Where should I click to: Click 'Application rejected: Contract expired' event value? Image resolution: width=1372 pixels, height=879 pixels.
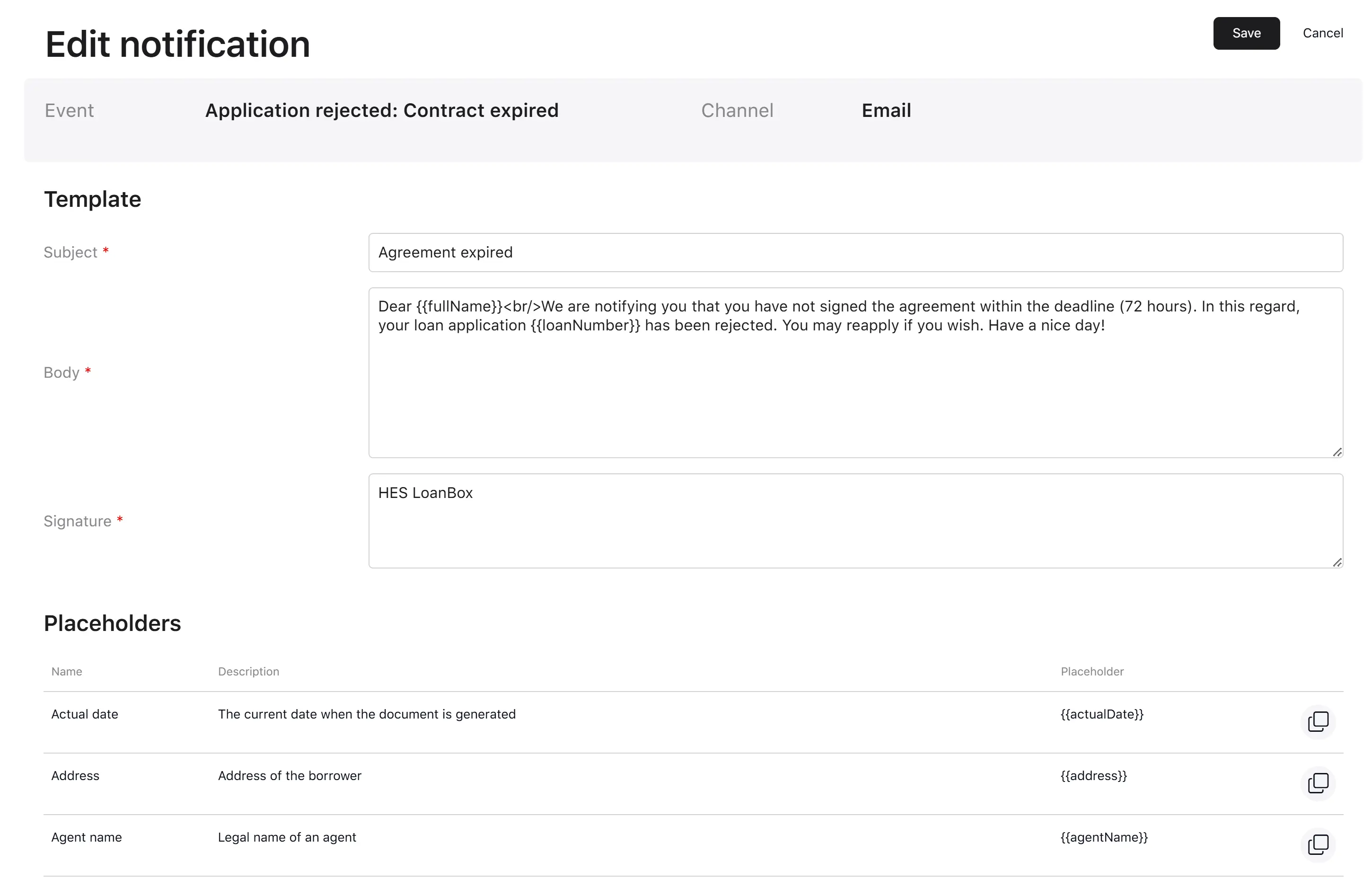coord(382,110)
